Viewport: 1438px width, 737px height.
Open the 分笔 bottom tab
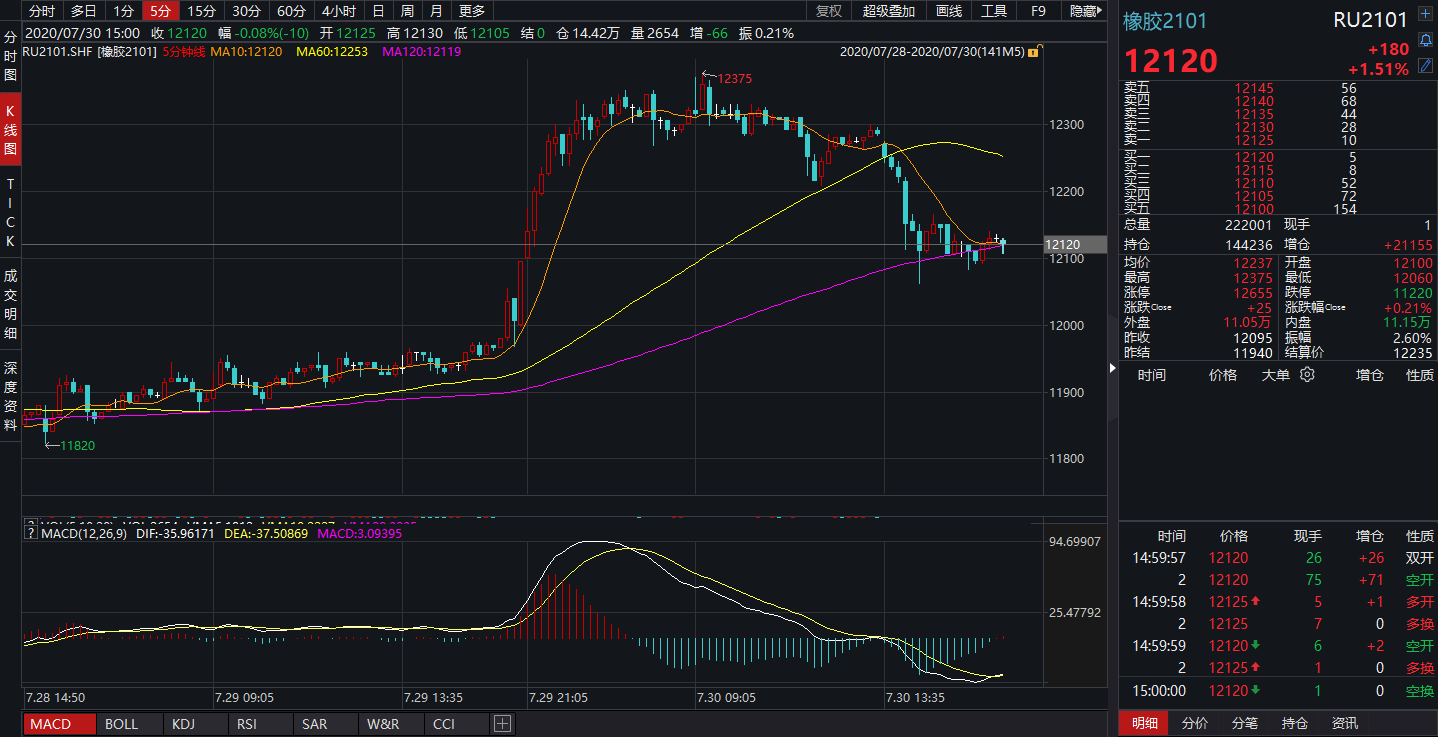click(x=1245, y=723)
